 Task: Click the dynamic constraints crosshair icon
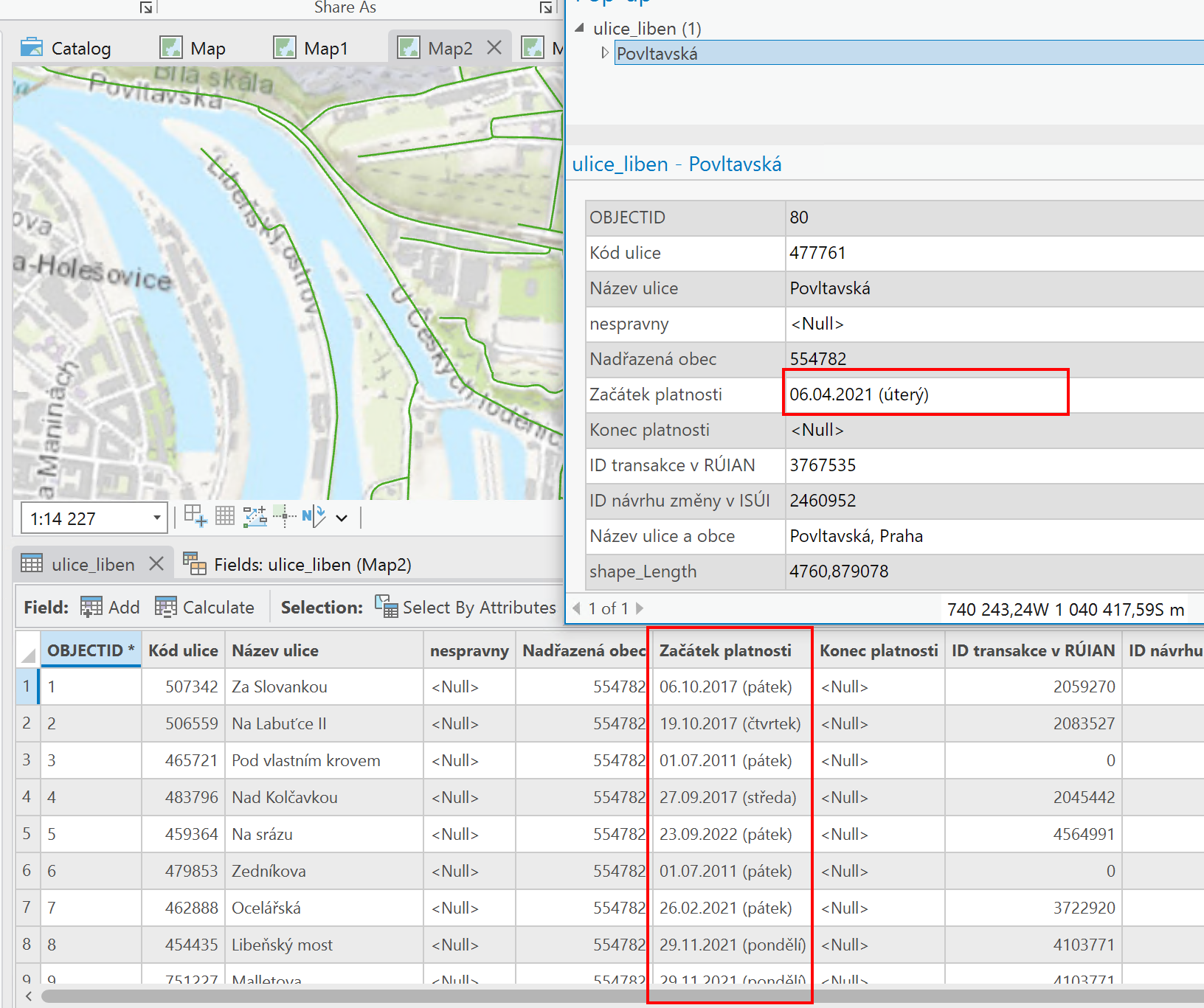[x=284, y=516]
